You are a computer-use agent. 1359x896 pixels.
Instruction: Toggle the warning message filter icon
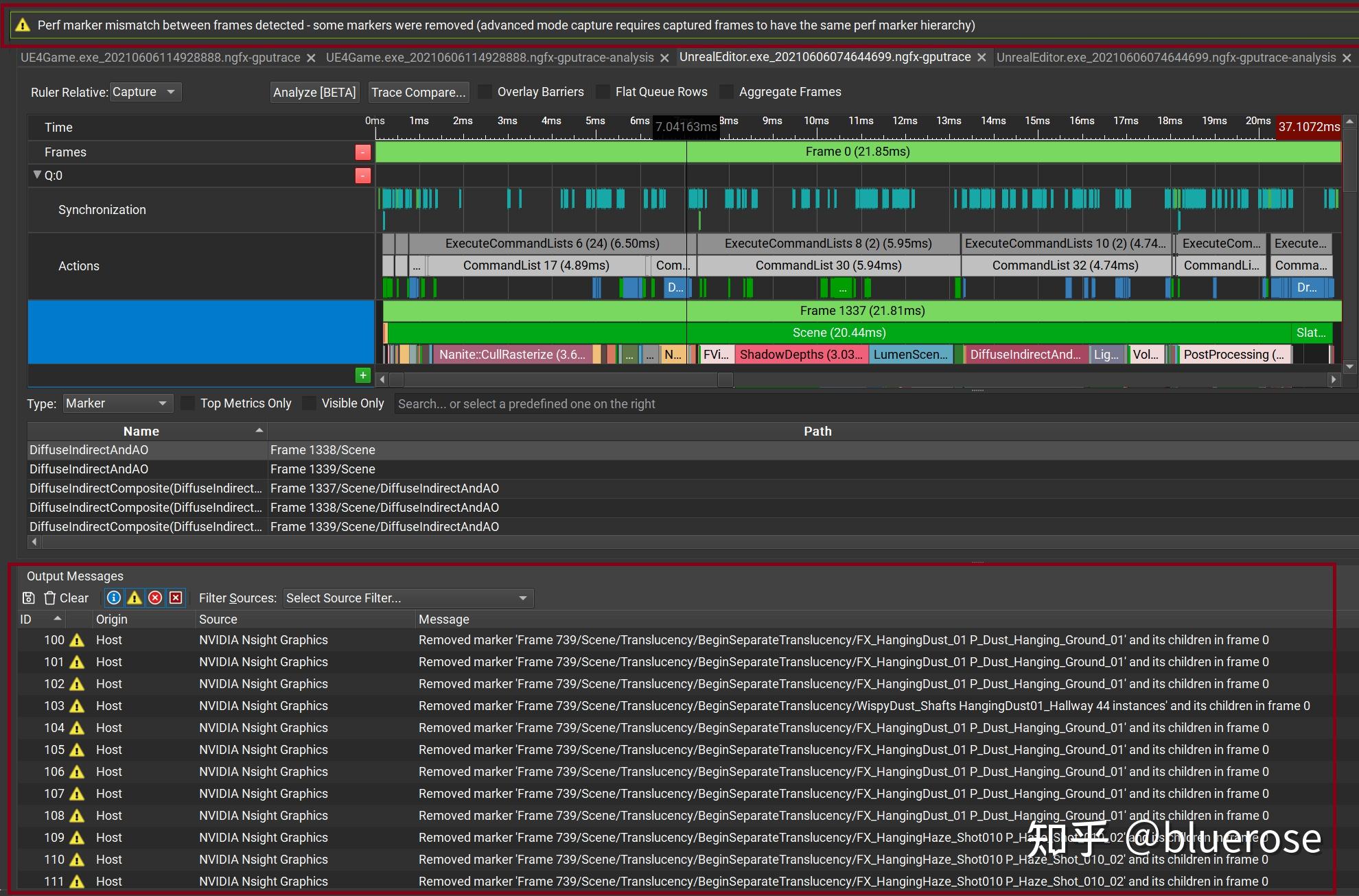click(135, 598)
